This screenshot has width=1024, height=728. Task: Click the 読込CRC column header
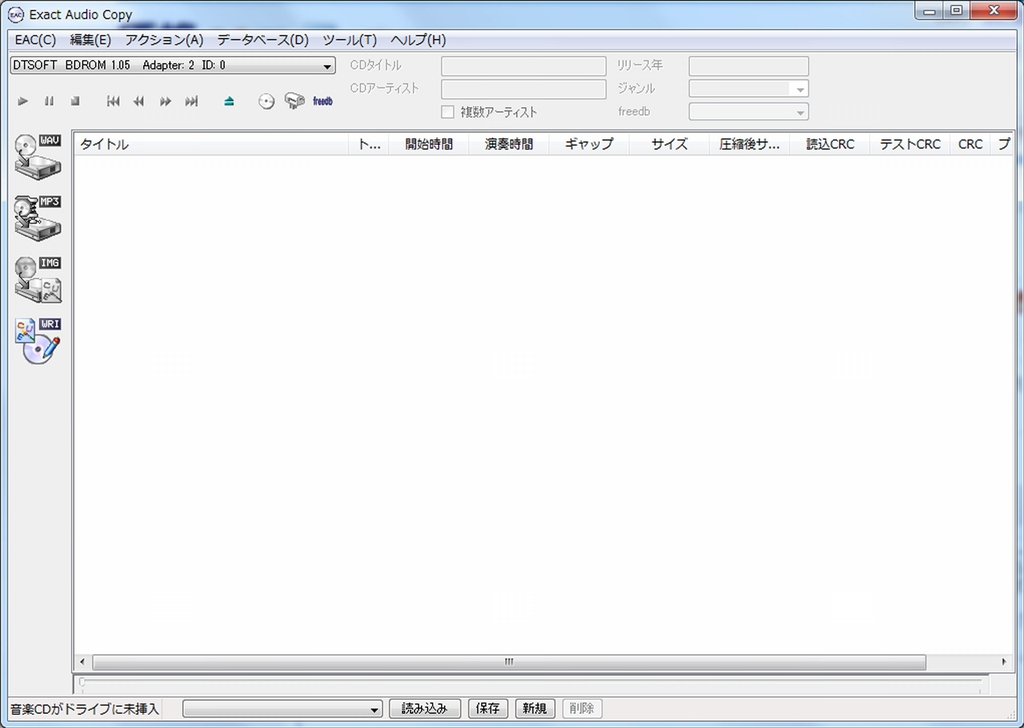(x=830, y=144)
